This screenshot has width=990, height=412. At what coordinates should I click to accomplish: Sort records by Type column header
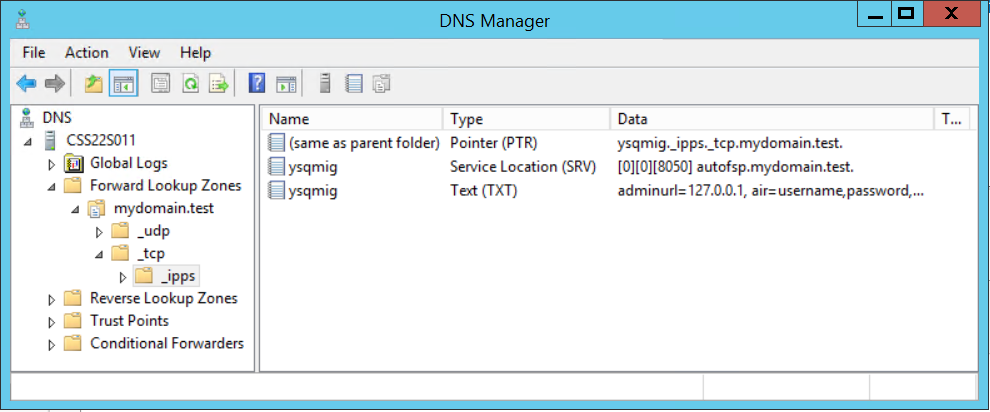525,120
